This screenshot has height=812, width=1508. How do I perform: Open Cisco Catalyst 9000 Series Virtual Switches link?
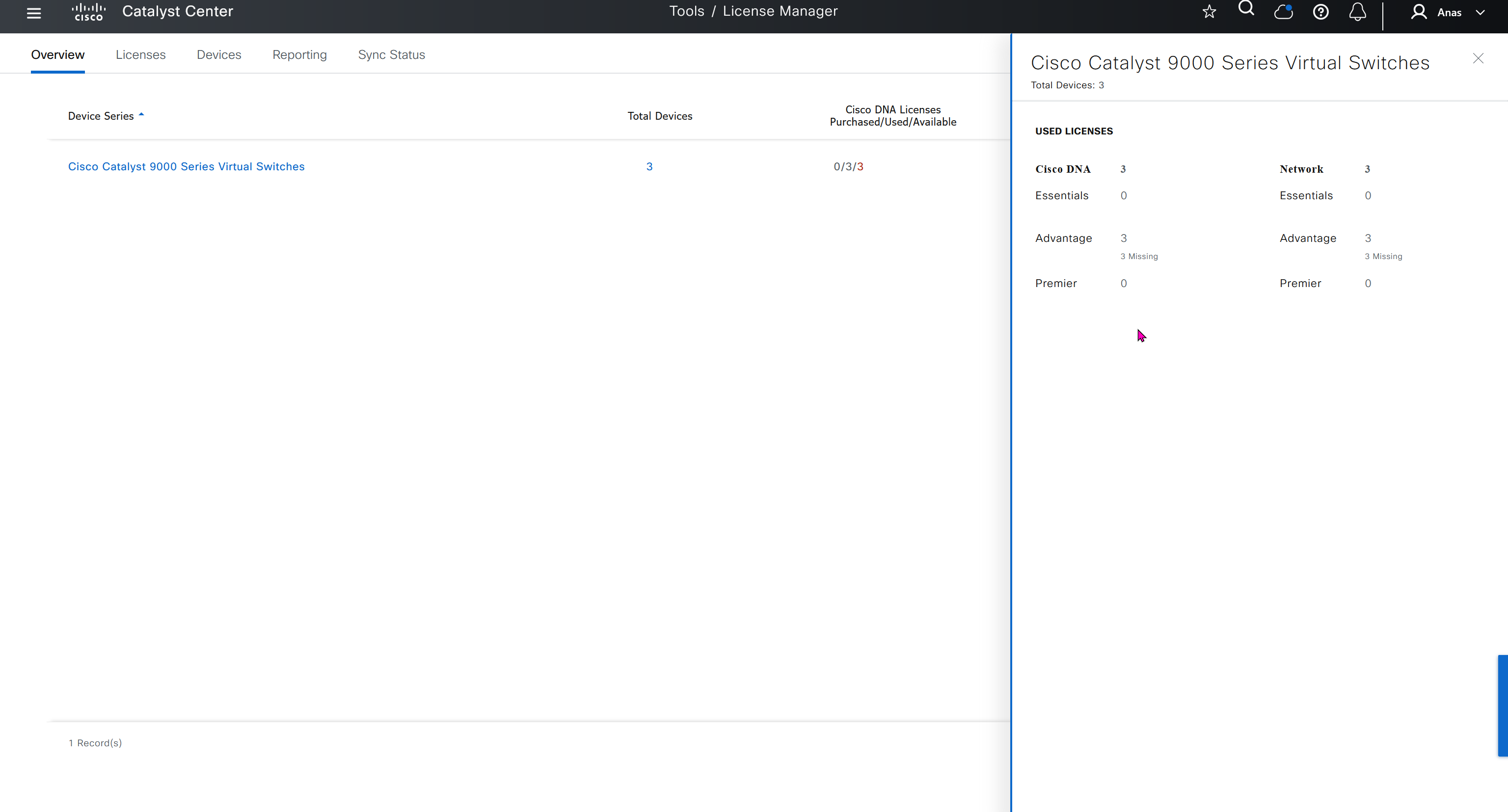[186, 167]
